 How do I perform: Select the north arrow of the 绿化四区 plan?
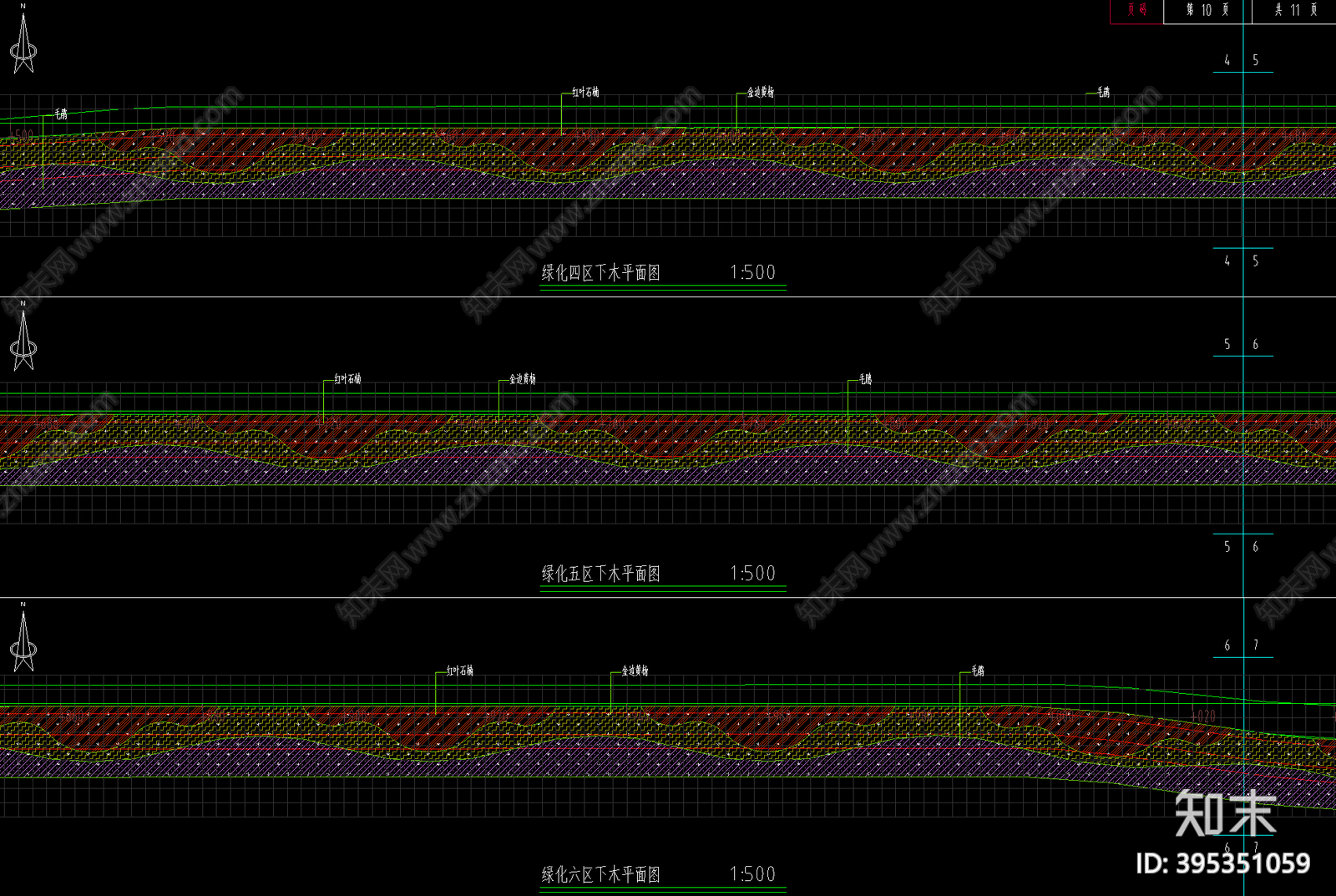tap(23, 40)
